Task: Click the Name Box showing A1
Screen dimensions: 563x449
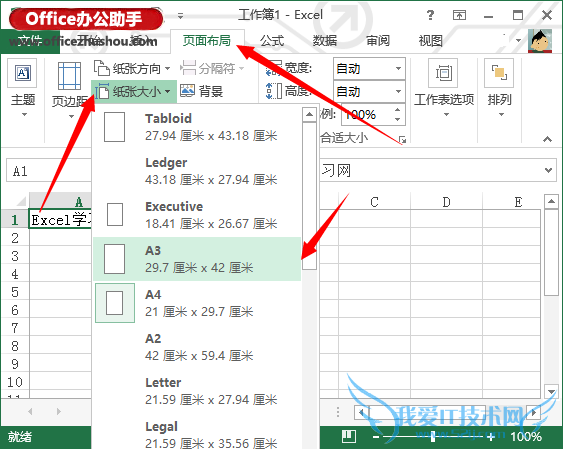Action: [48, 171]
